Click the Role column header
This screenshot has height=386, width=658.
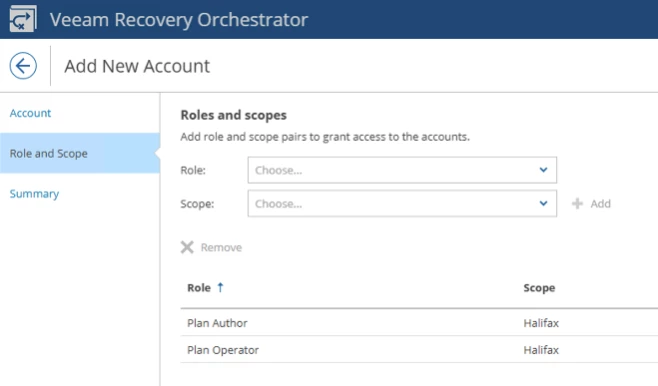click(x=199, y=288)
